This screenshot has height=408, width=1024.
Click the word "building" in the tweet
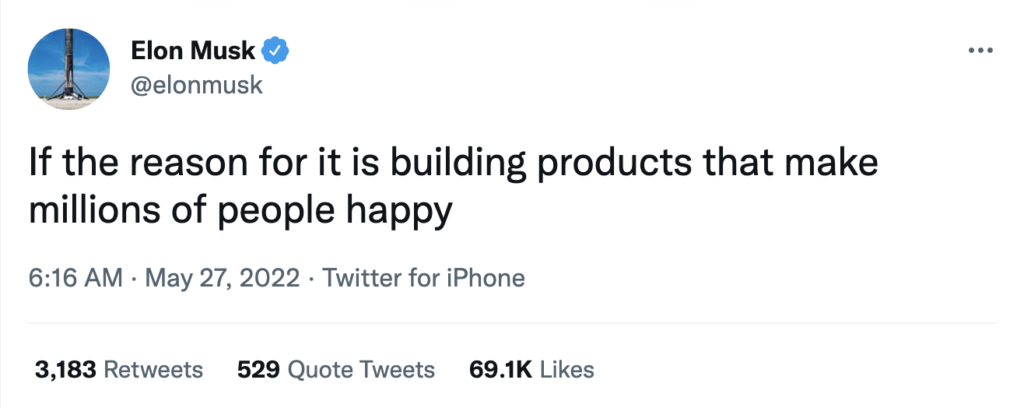469,165
